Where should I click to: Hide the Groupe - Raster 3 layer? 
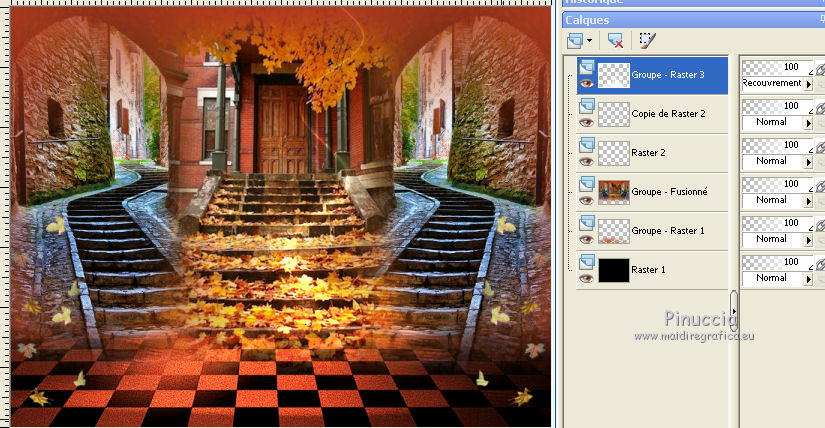click(x=586, y=84)
